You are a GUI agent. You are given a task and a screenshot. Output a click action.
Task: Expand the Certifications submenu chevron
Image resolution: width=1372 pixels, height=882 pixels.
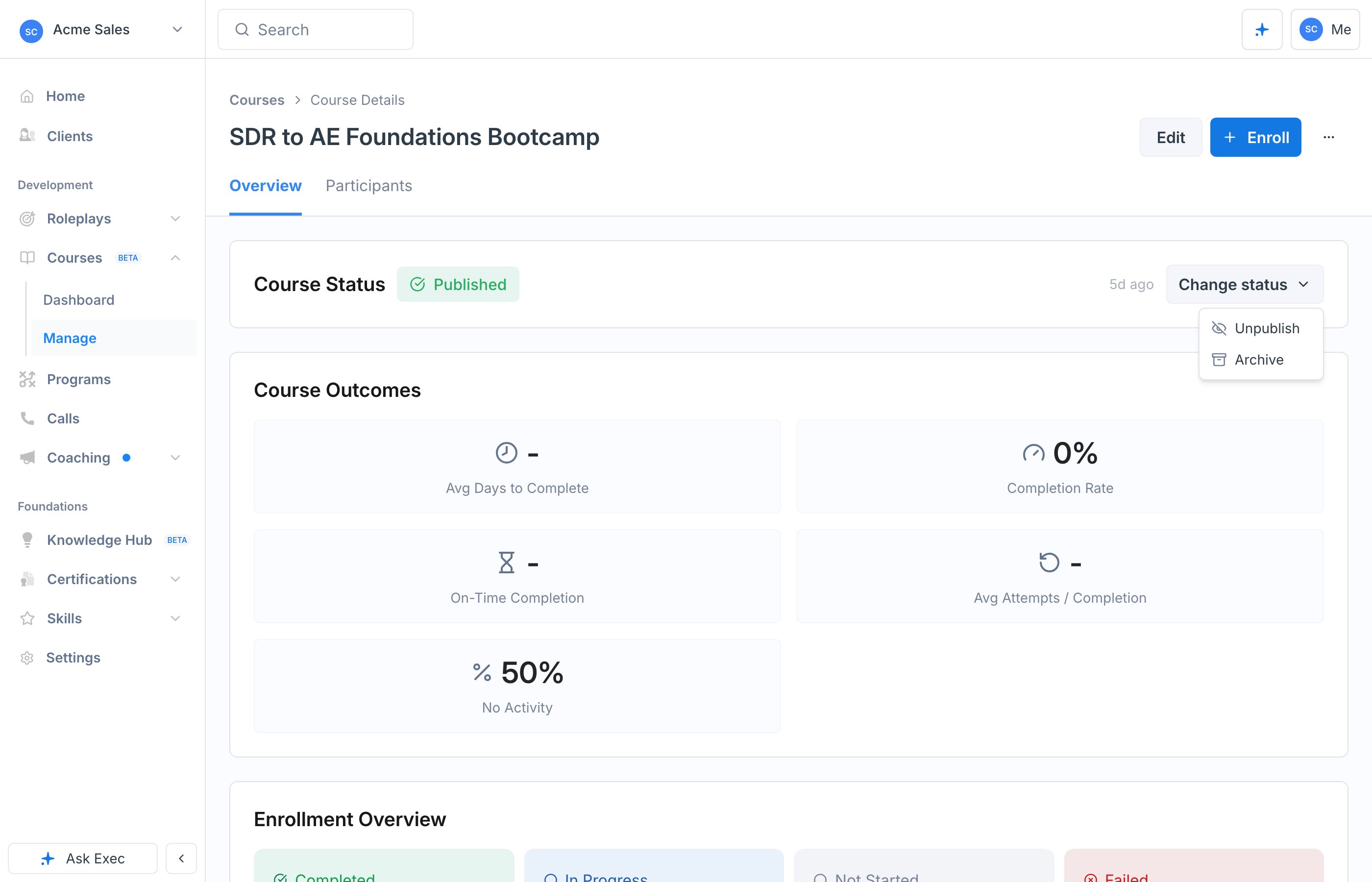(176, 579)
